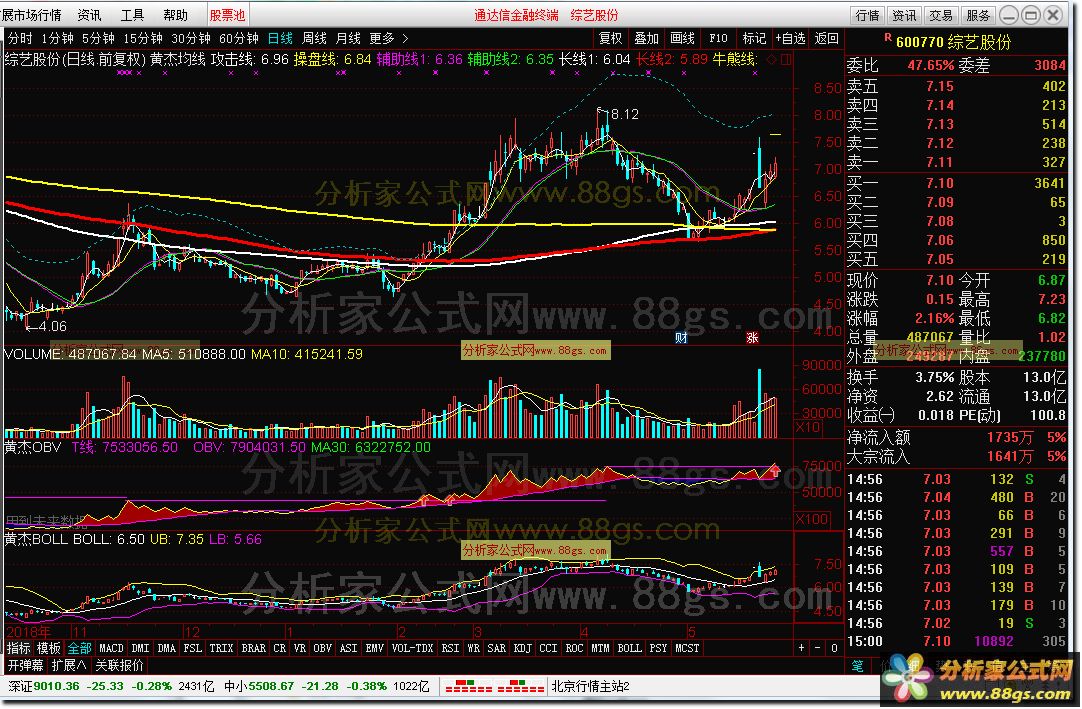Select the BOLL indicator tab

(x=629, y=648)
